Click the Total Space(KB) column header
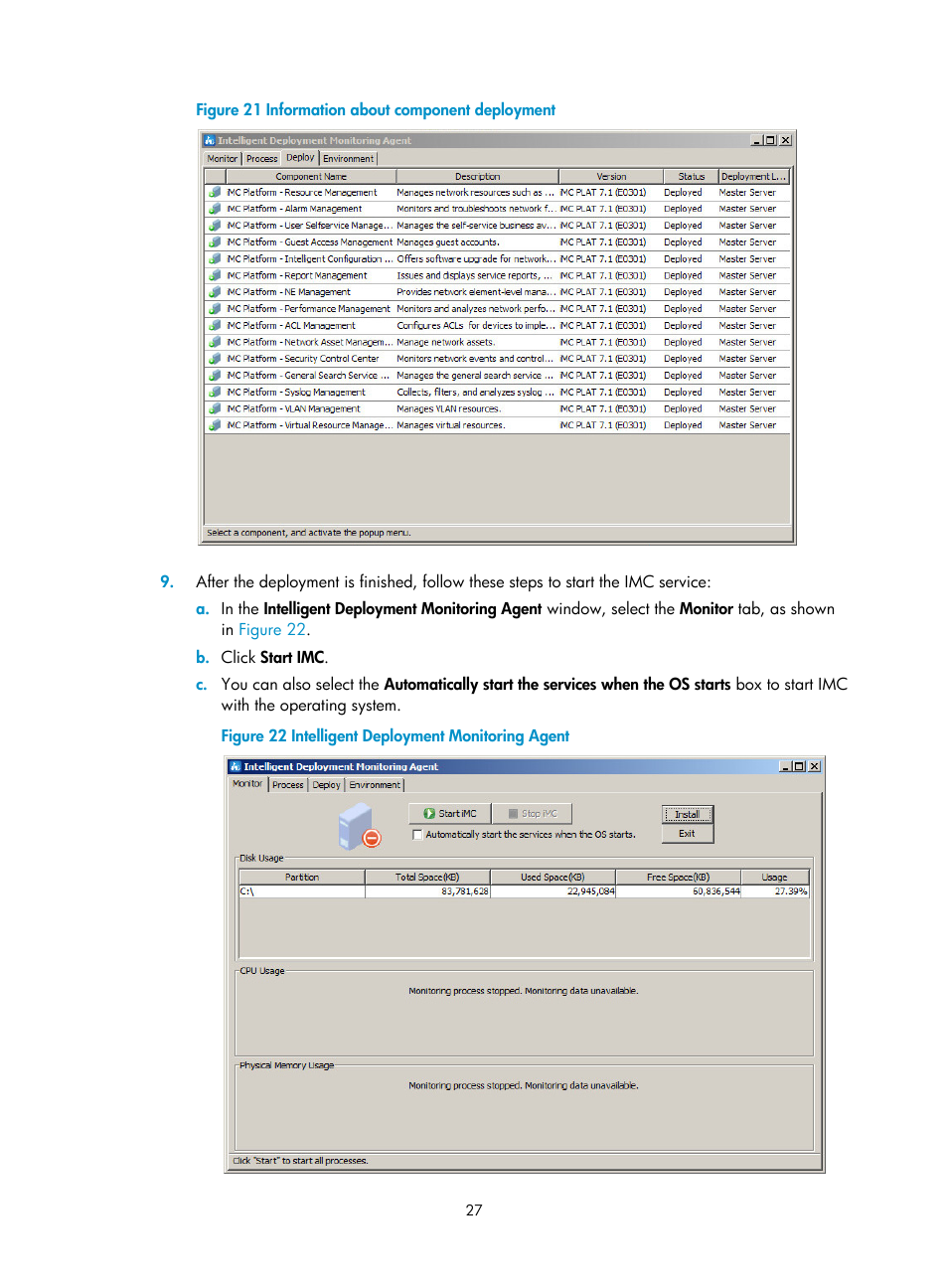Viewport: 948px width, 1288px height. (427, 878)
